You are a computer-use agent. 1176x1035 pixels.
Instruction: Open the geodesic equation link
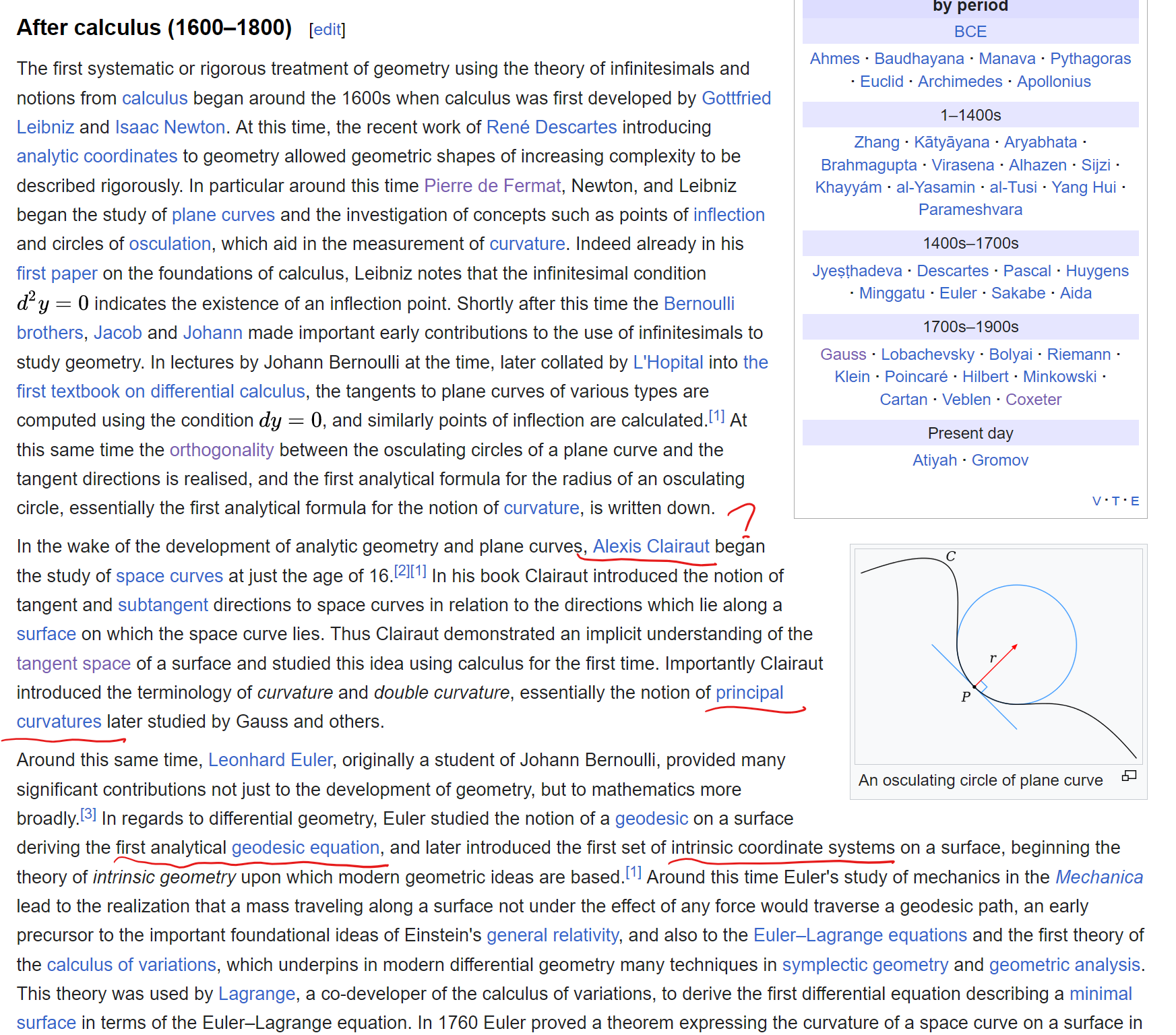pos(306,848)
